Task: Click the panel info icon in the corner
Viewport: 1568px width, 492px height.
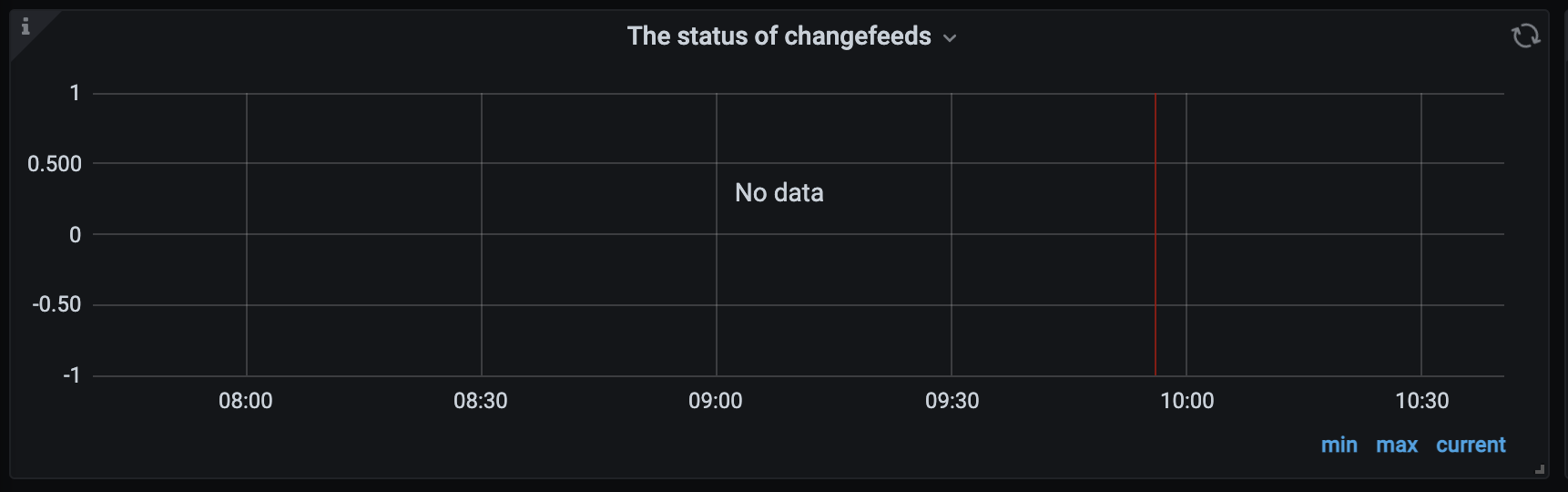Action: [25, 26]
